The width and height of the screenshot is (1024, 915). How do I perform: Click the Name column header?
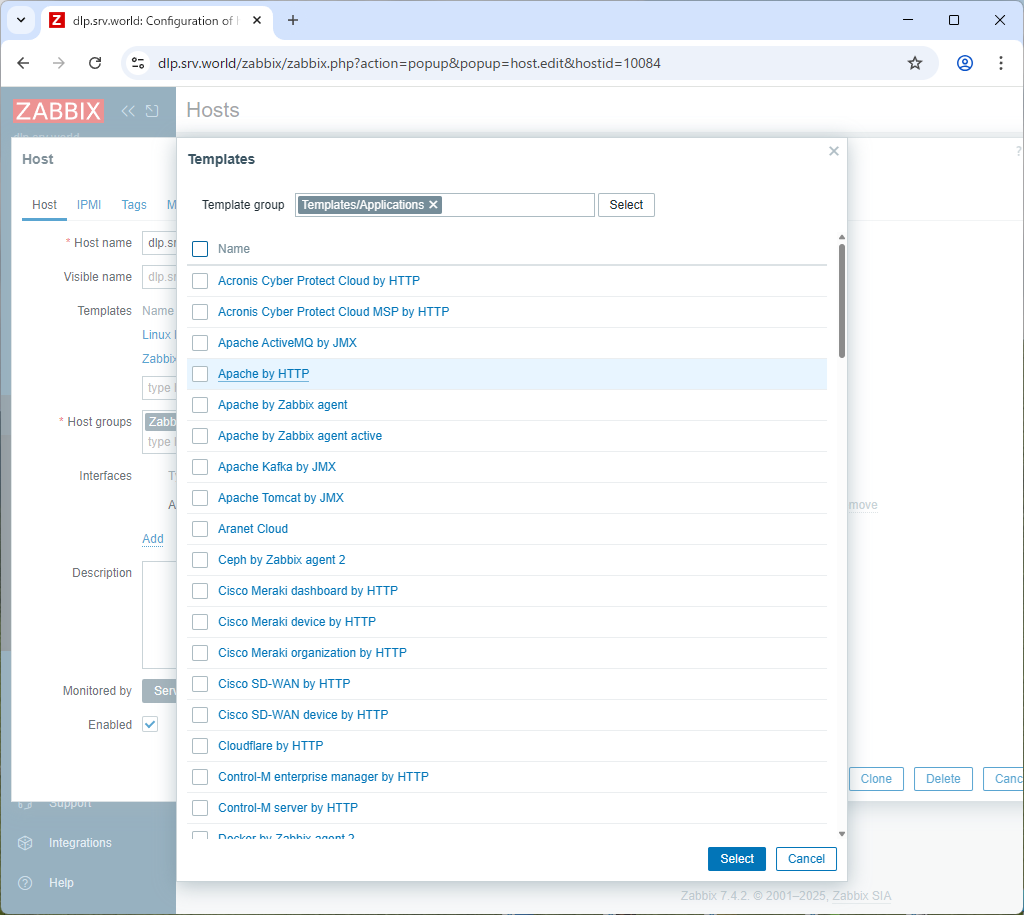(x=234, y=249)
